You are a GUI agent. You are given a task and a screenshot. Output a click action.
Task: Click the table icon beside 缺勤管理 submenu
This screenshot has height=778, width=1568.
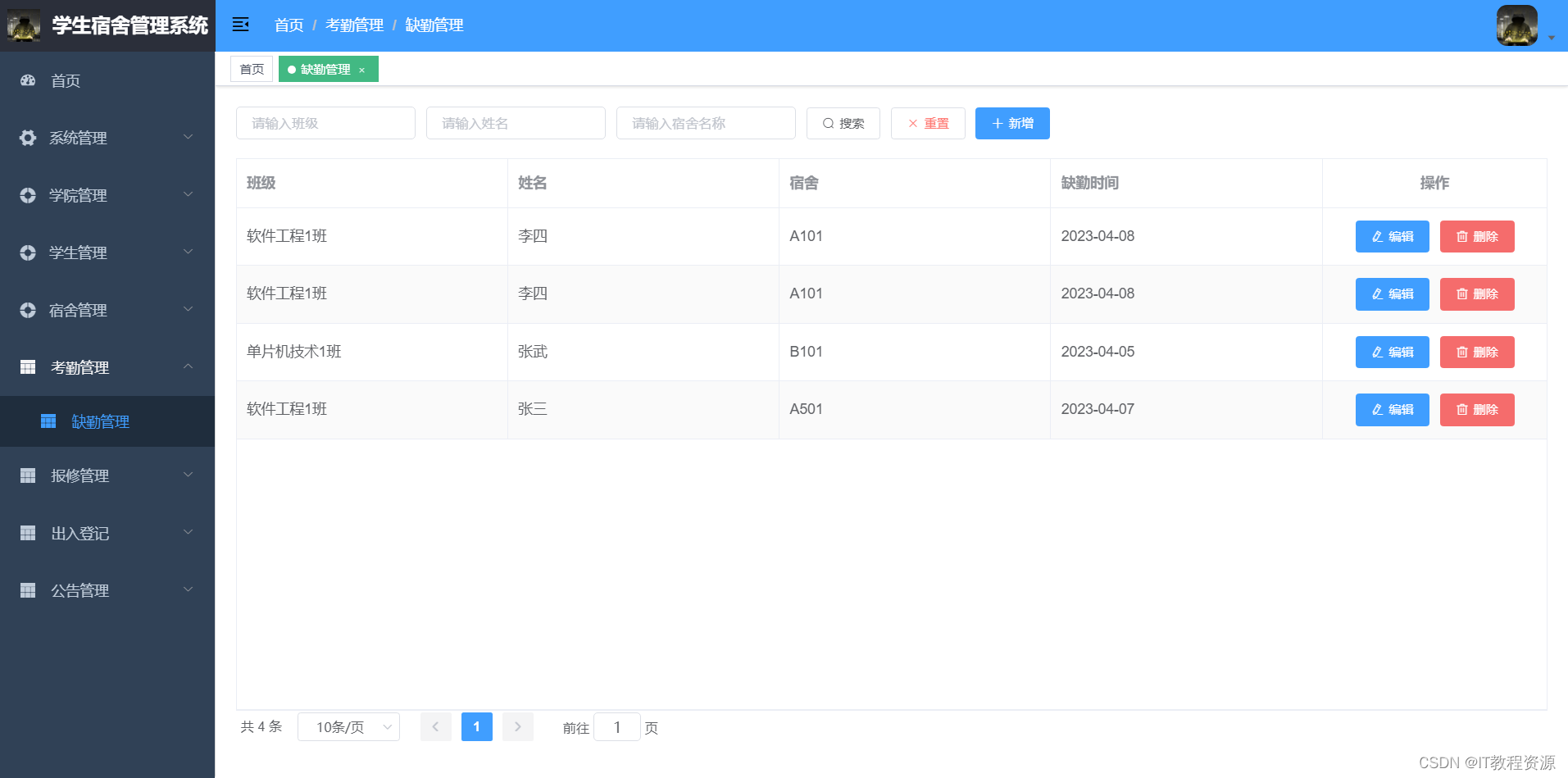[48, 421]
